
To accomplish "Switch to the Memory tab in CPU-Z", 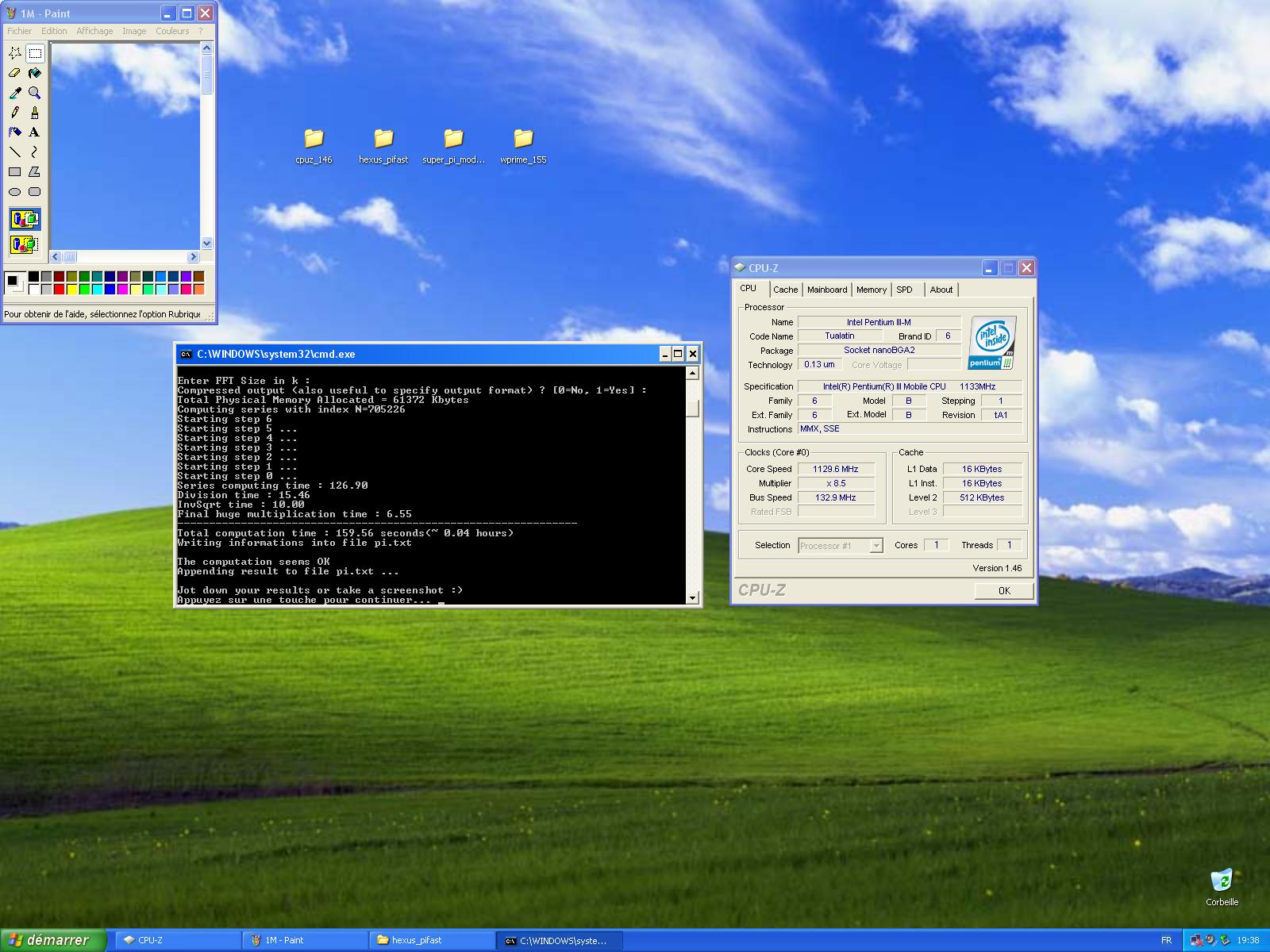I will pyautogui.click(x=872, y=290).
